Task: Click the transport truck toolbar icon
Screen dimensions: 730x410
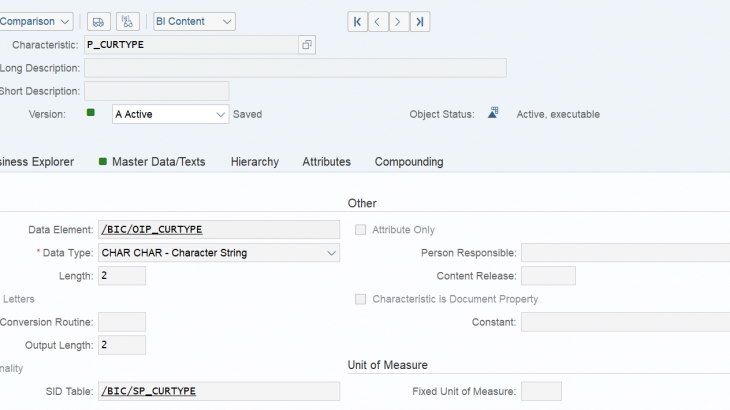Action: click(x=98, y=21)
